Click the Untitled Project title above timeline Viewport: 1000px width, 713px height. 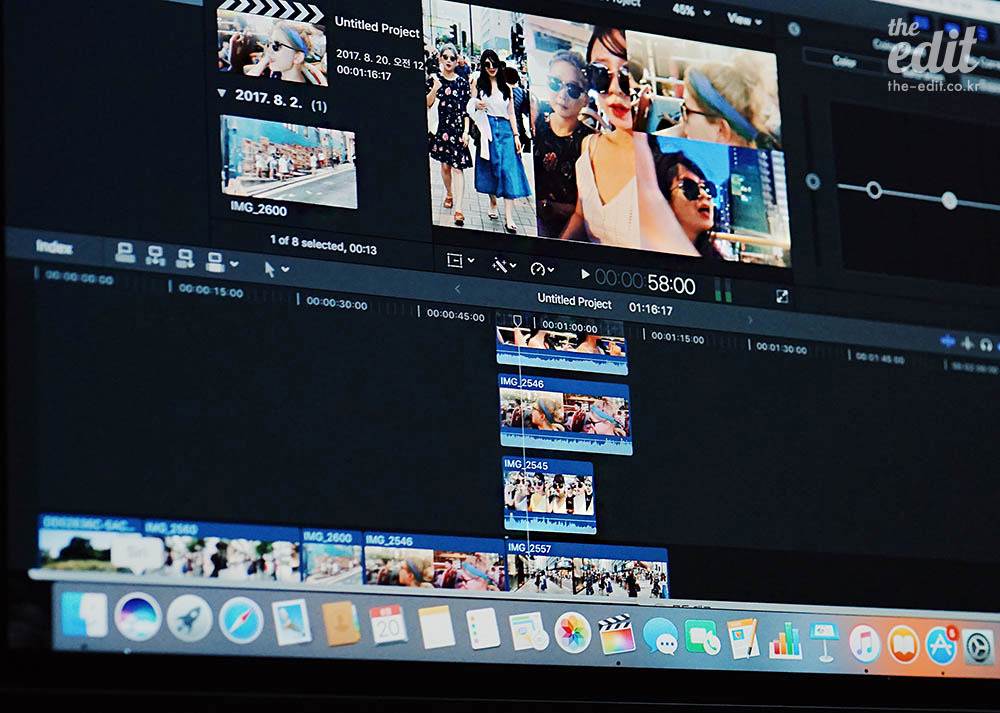(x=574, y=300)
